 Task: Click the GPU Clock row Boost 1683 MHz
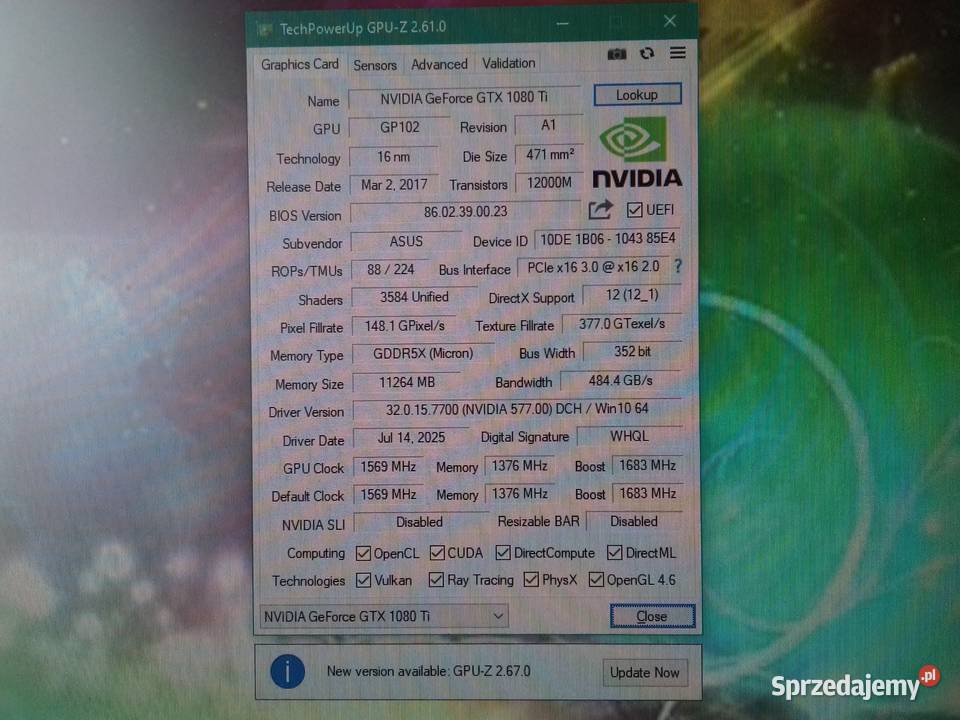click(x=647, y=466)
